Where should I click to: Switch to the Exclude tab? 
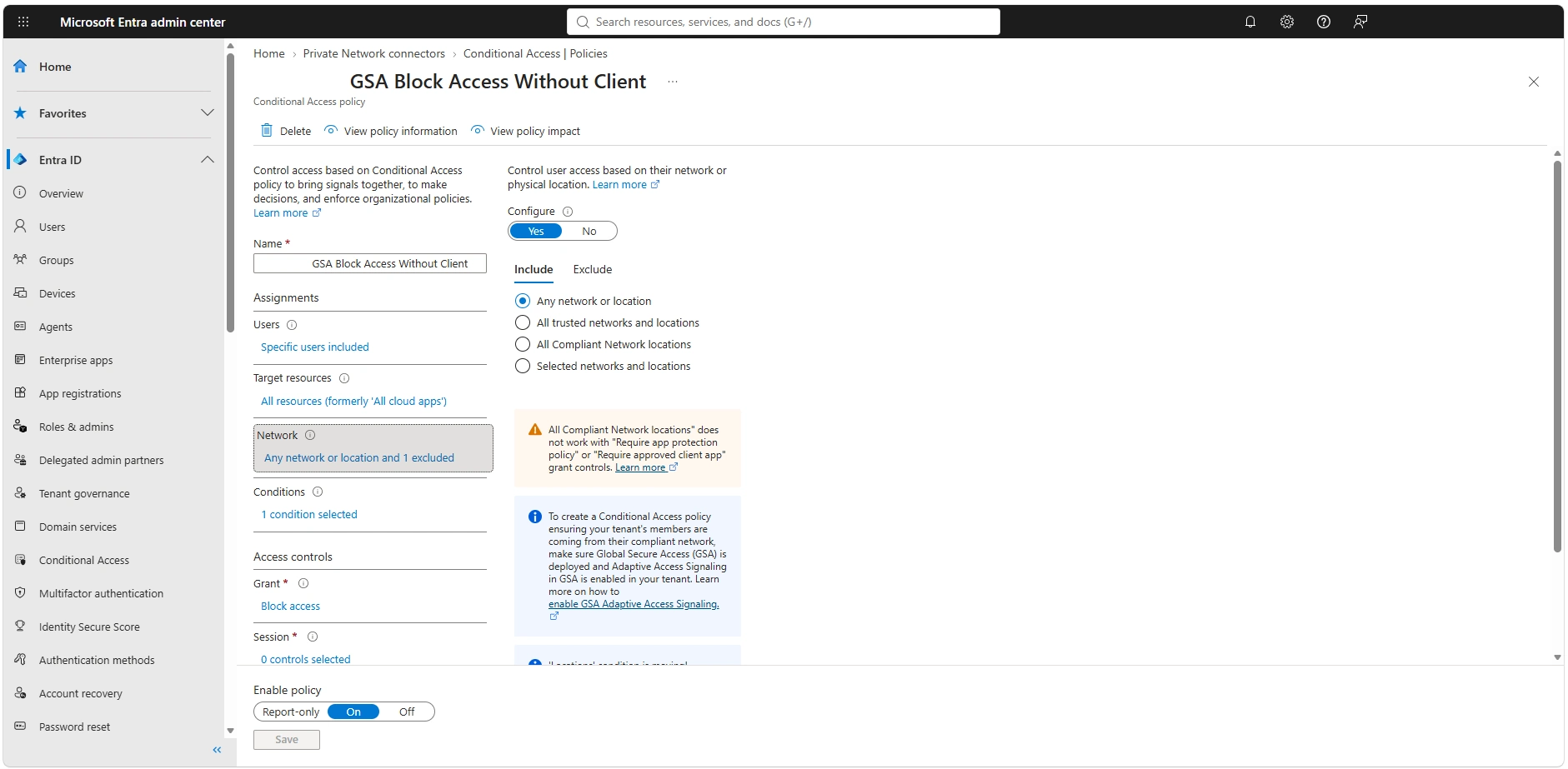point(593,270)
